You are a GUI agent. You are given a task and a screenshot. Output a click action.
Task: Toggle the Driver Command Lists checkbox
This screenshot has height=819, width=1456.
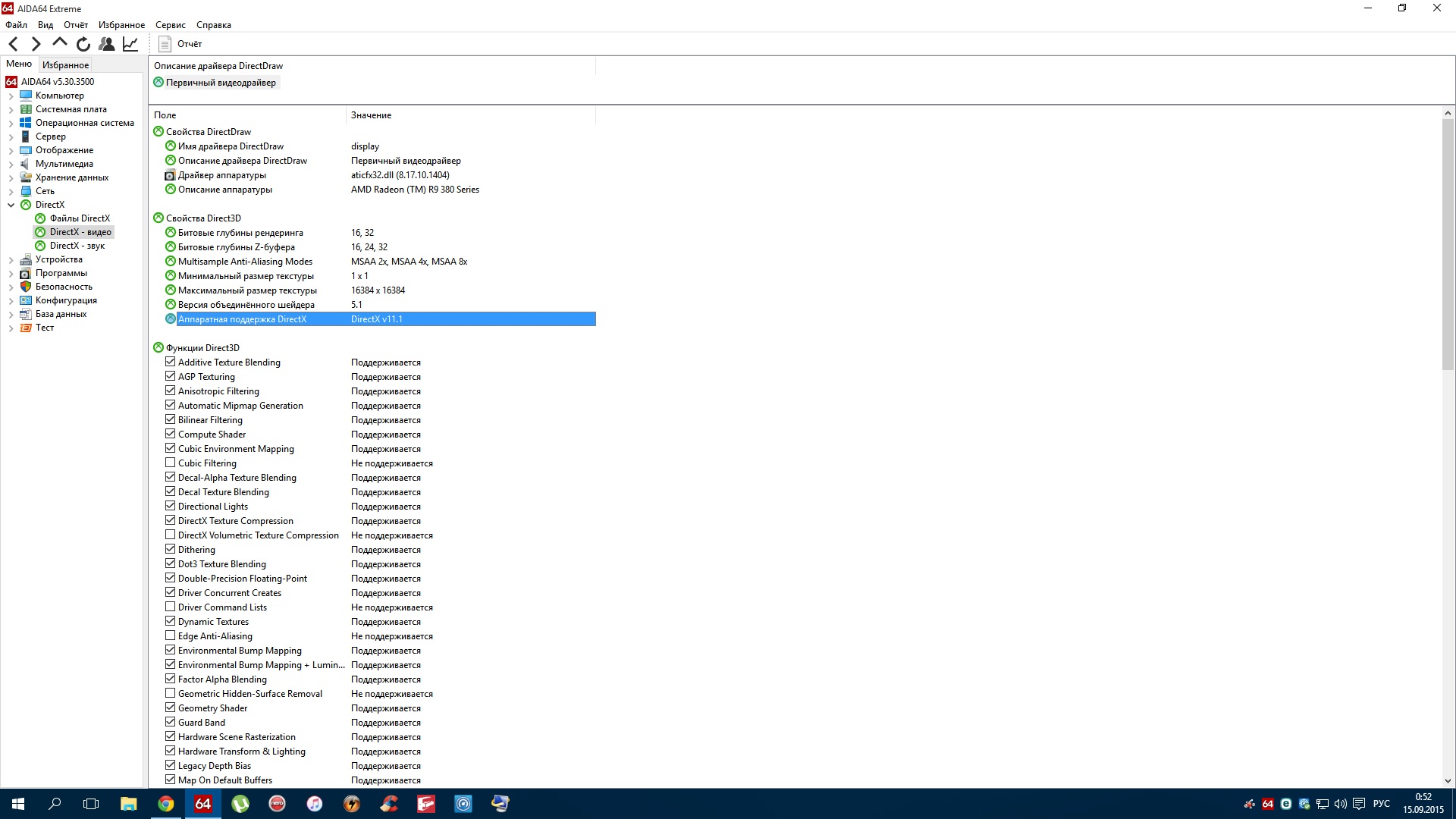171,607
